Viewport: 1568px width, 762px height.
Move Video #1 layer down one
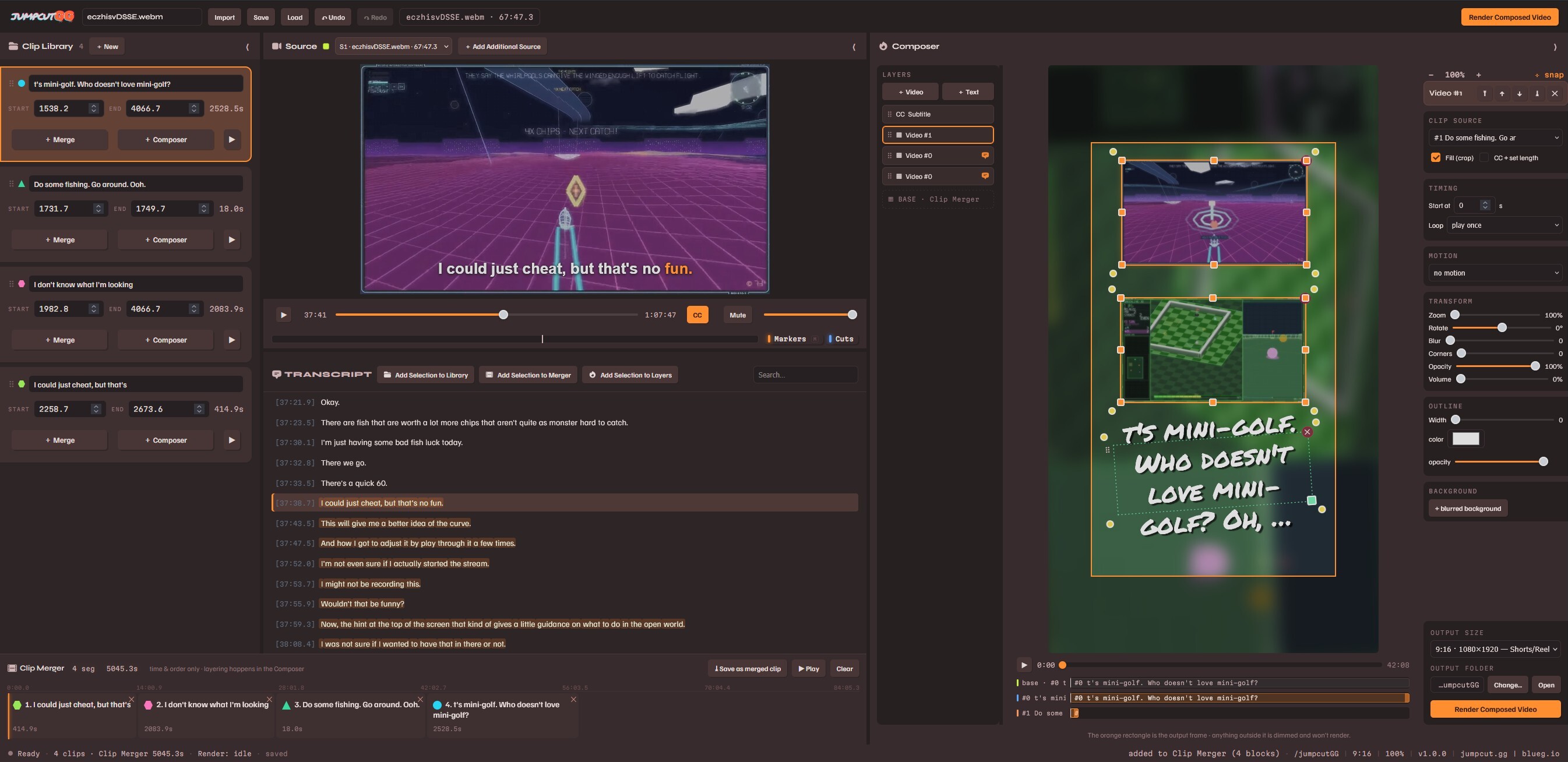click(x=1520, y=93)
